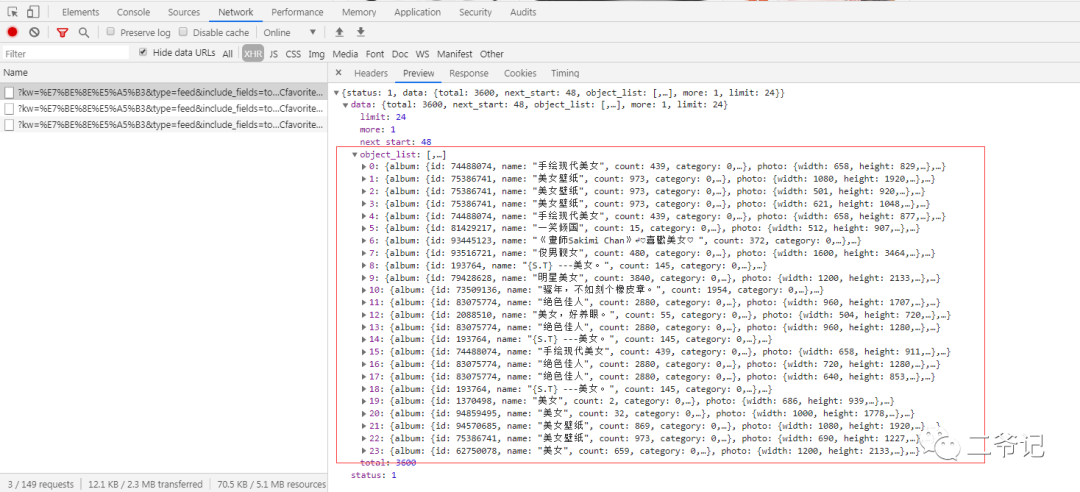Collapse the data object node
Viewport: 1080px width, 492px height.
(346, 105)
